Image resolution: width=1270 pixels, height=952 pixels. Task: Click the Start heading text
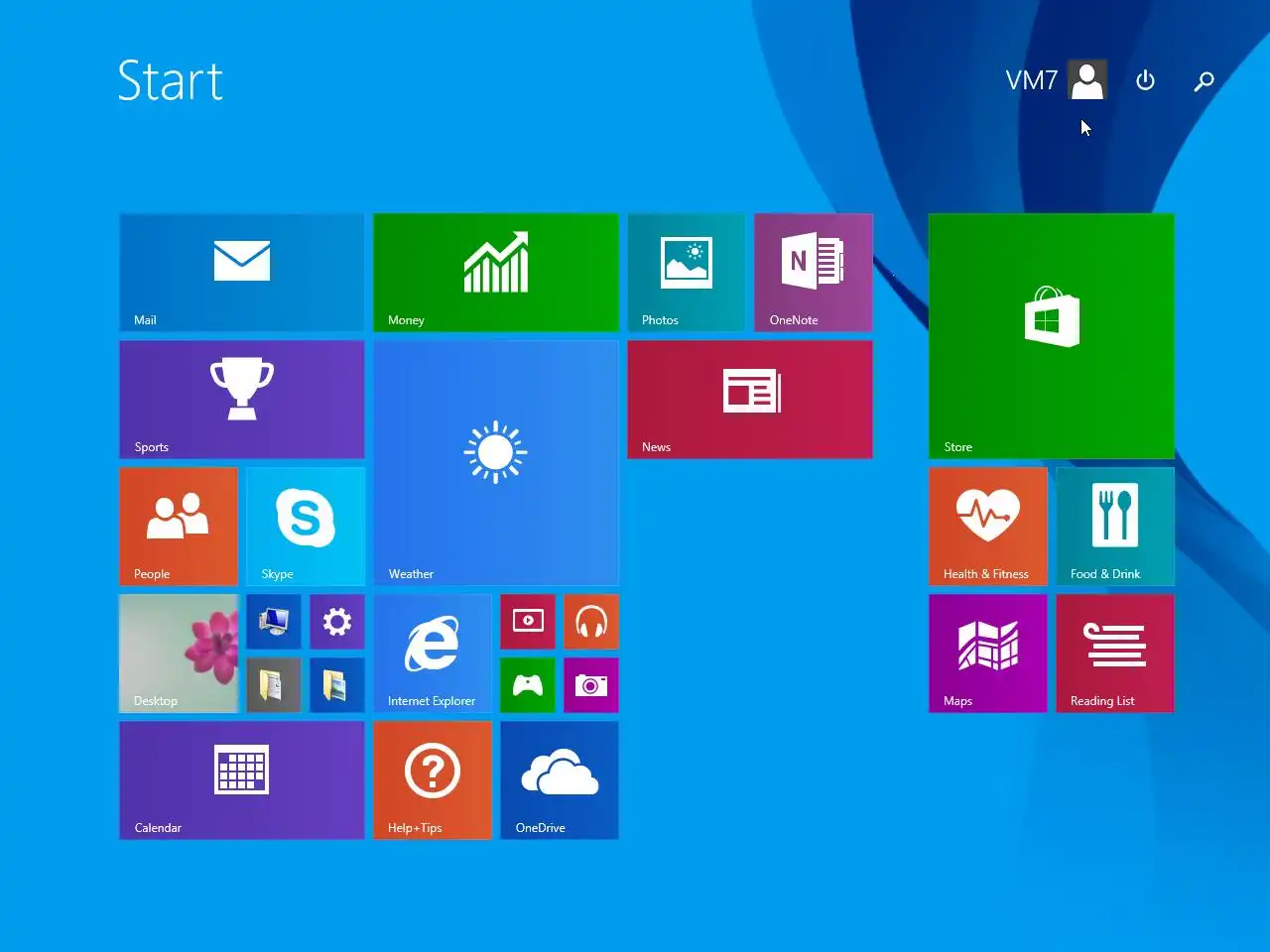(171, 80)
